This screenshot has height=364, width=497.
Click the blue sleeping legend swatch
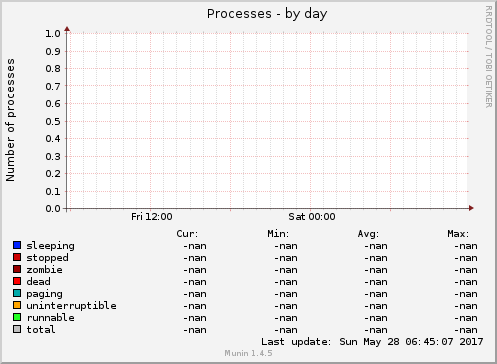click(x=17, y=245)
